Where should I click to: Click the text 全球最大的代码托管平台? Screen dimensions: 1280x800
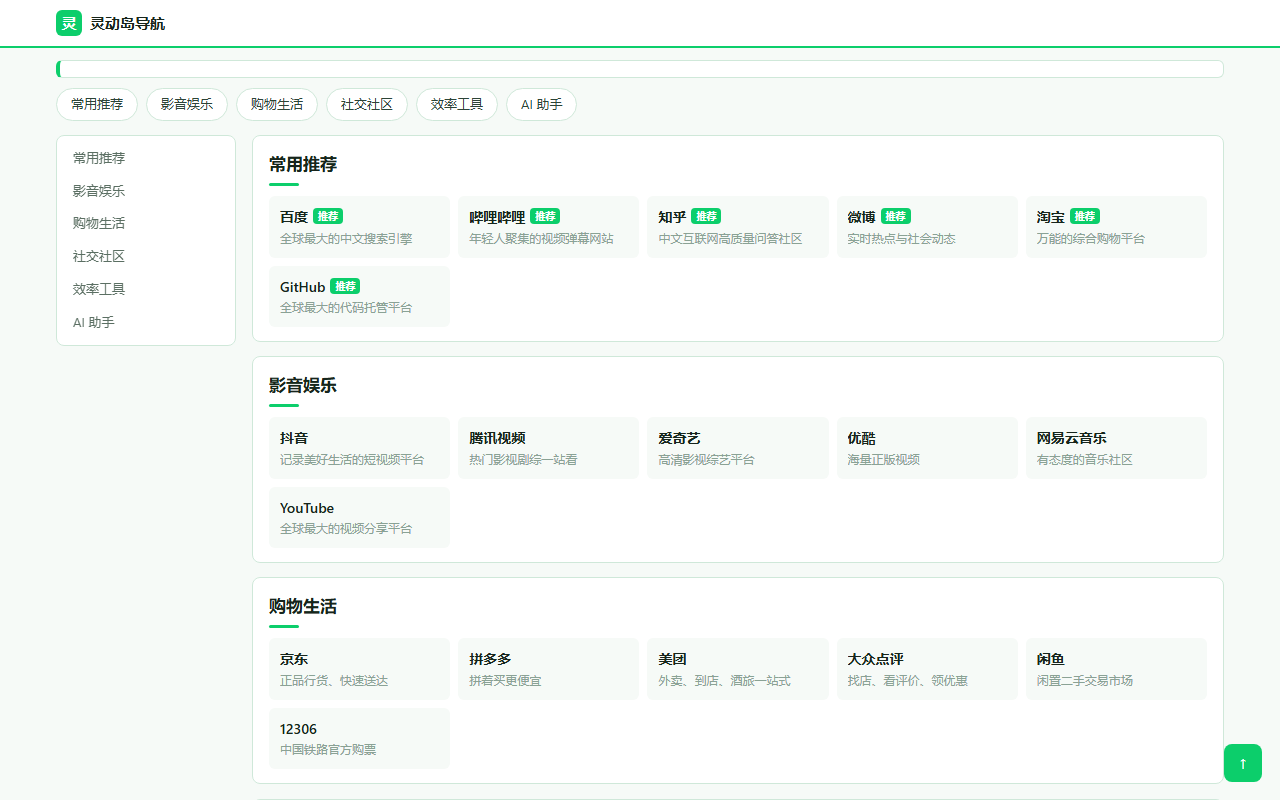tap(346, 308)
